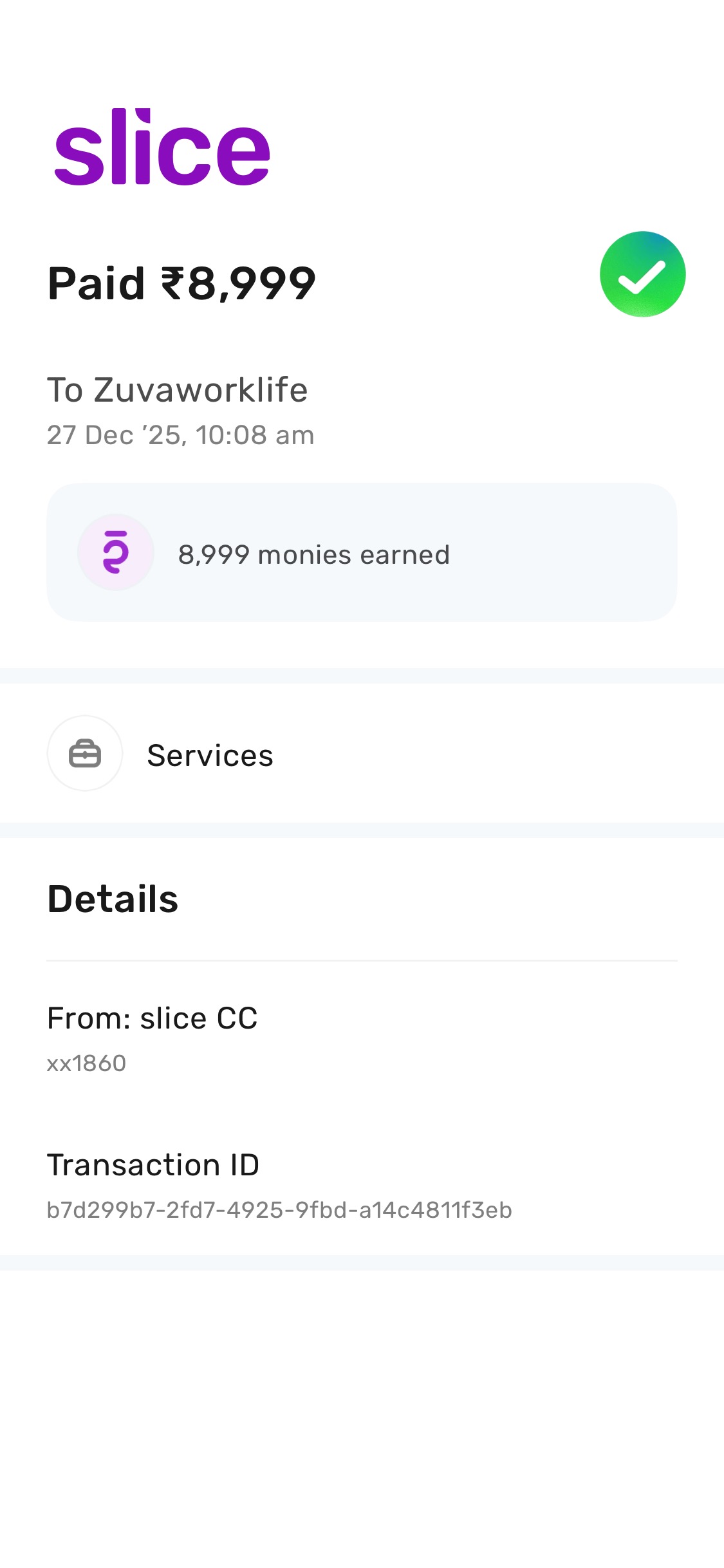The width and height of the screenshot is (724, 1568).
Task: Click the number 8,999 in monies card
Action: pos(214,555)
